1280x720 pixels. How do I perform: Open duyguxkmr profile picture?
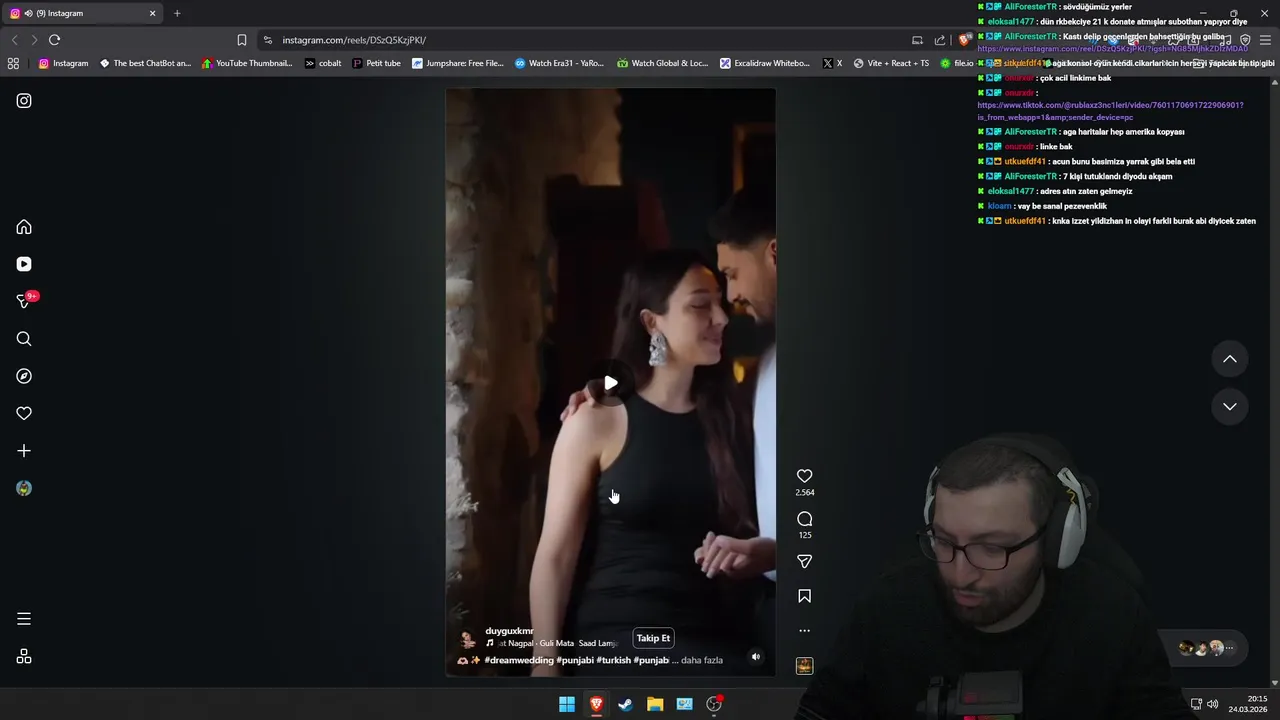(x=467, y=638)
